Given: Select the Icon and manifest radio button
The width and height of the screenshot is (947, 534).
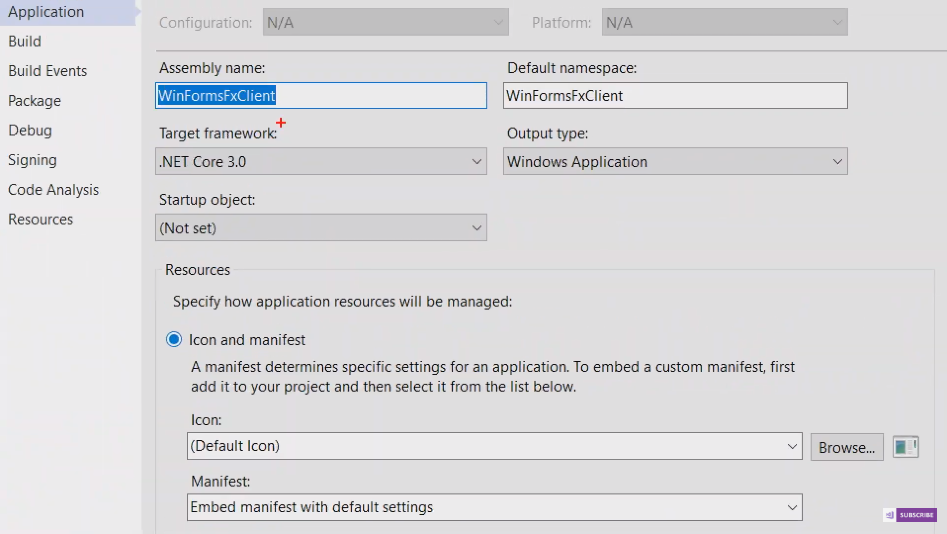Looking at the screenshot, I should [x=174, y=340].
